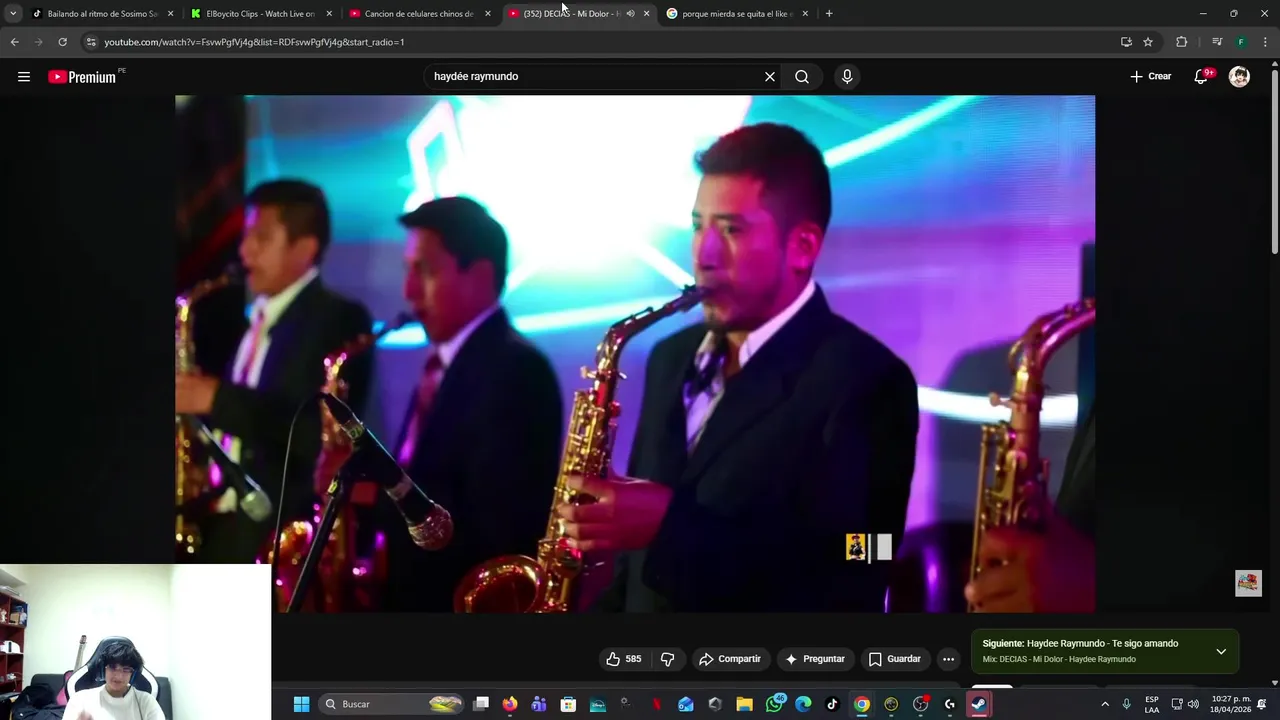Share the video via Compartir

[x=730, y=659]
